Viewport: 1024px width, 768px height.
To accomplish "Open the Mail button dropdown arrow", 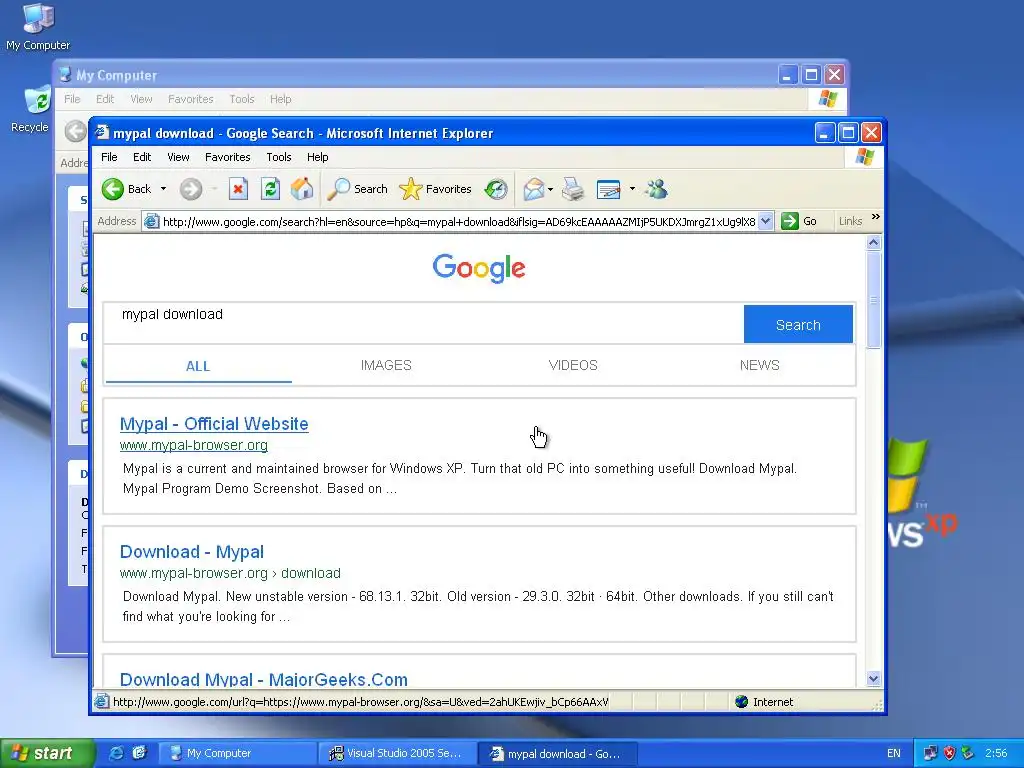I will click(x=551, y=189).
